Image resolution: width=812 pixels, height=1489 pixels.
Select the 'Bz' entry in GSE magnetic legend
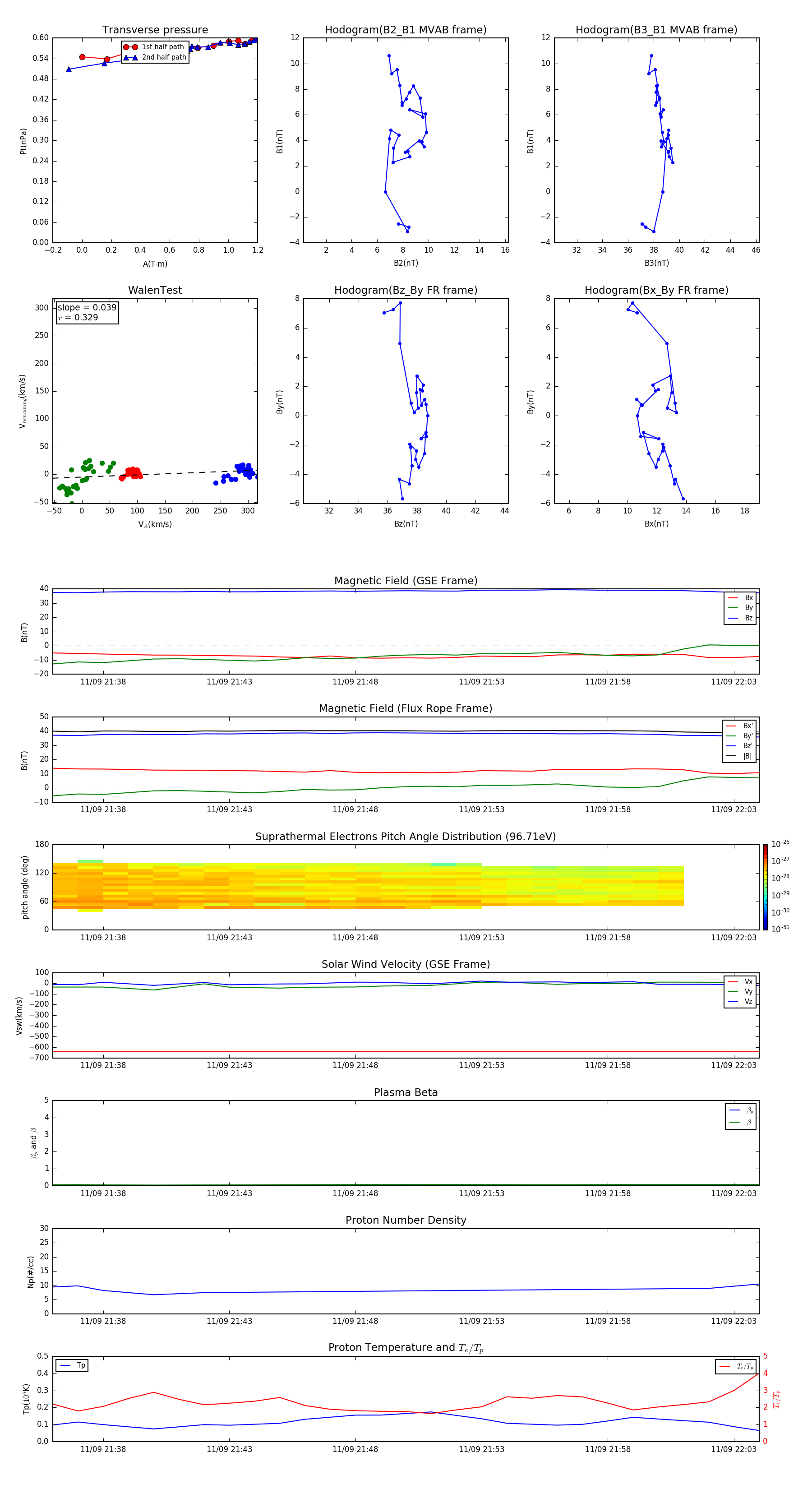(740, 618)
